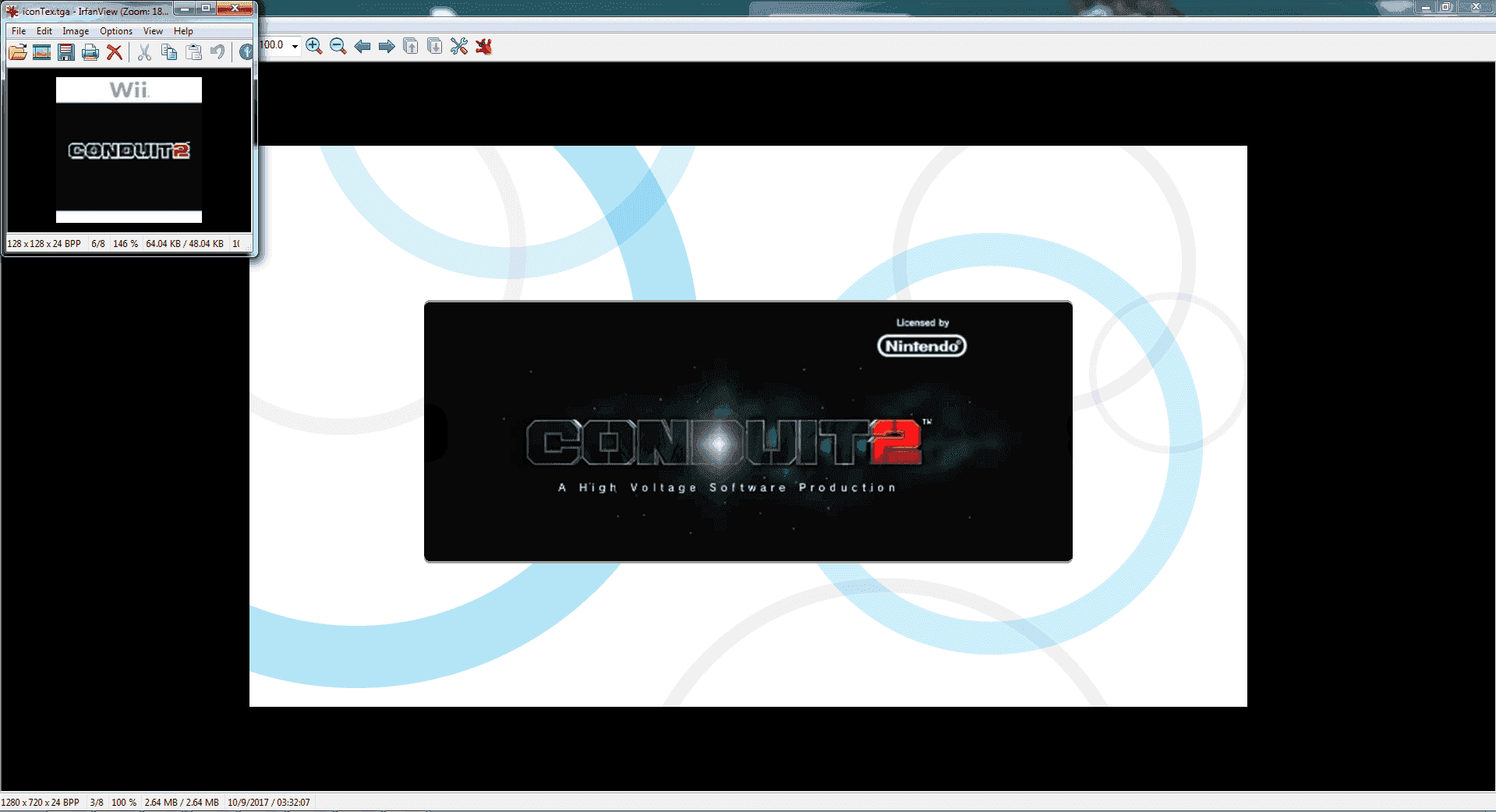Click the previous page icon with up arrow
Image resolution: width=1496 pixels, height=812 pixels.
click(411, 46)
